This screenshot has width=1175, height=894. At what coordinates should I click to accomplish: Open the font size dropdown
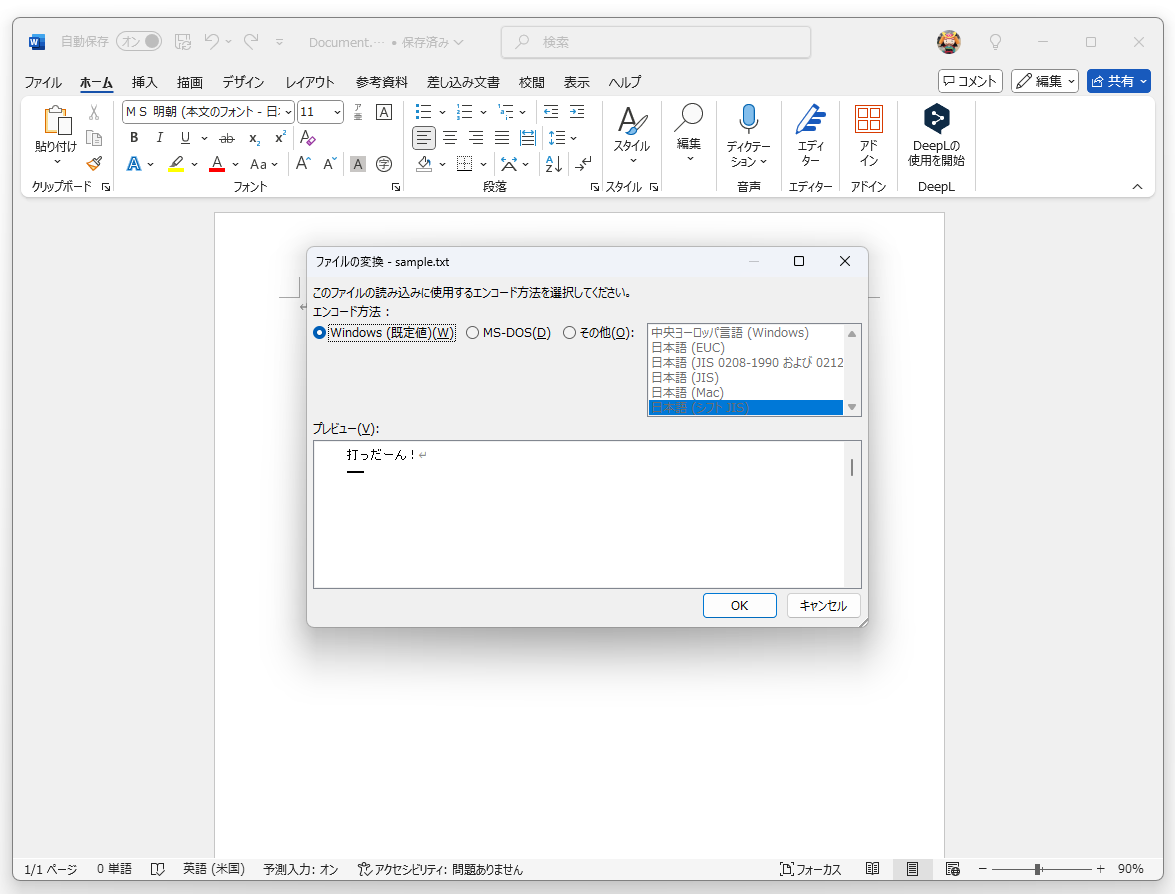(x=337, y=112)
